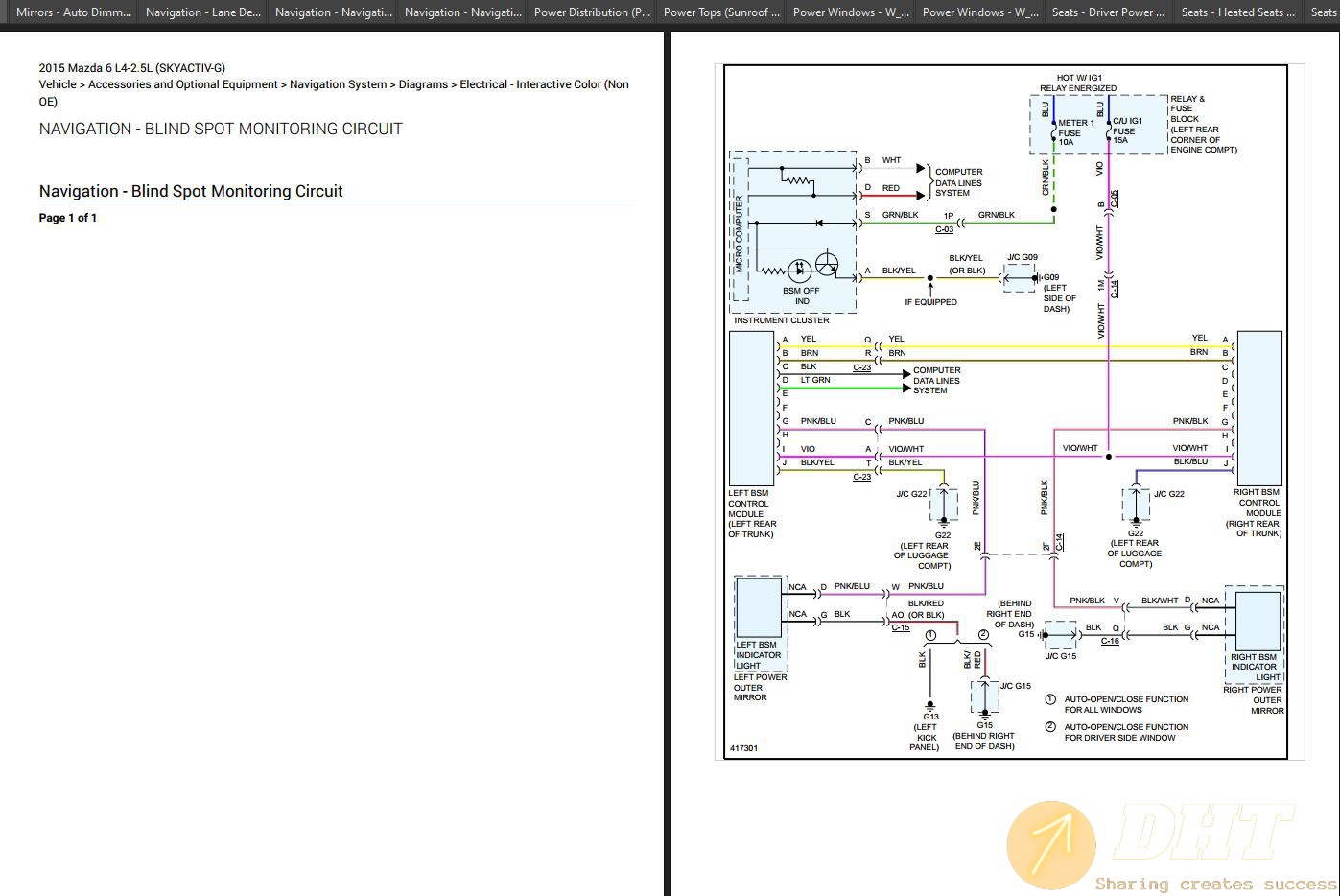Select the MICRO COMPUTER label in instrument cluster
This screenshot has width=1340, height=896.
click(739, 235)
